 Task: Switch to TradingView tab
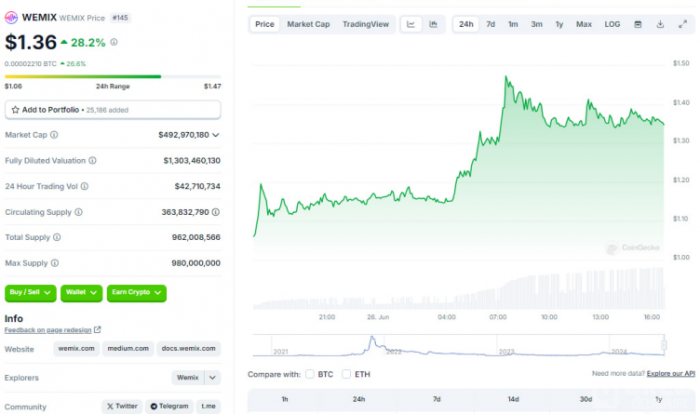click(366, 24)
